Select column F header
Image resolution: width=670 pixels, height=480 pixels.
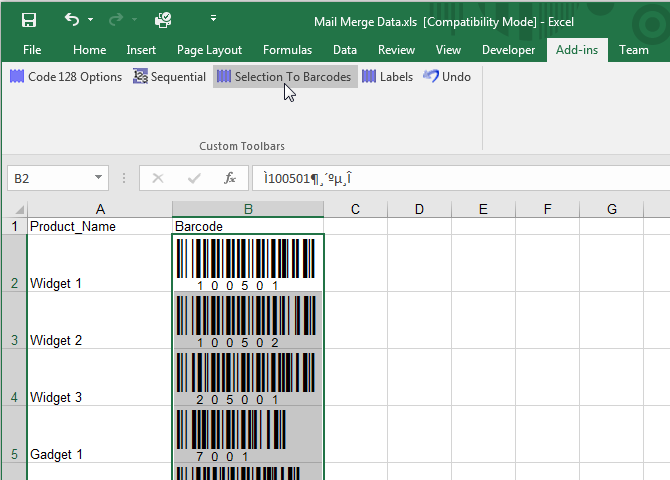click(547, 209)
